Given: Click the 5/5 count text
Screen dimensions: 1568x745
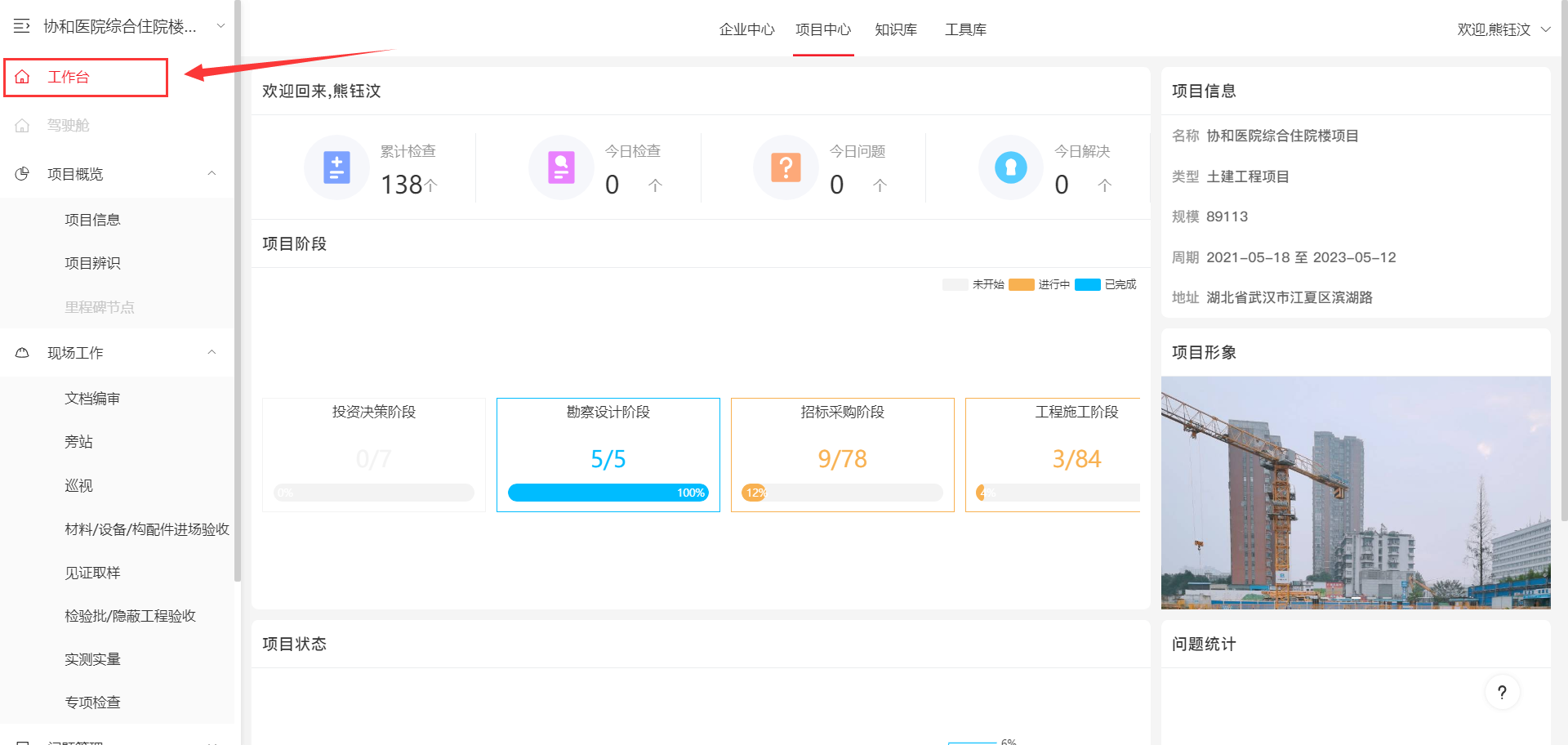Looking at the screenshot, I should [x=608, y=459].
